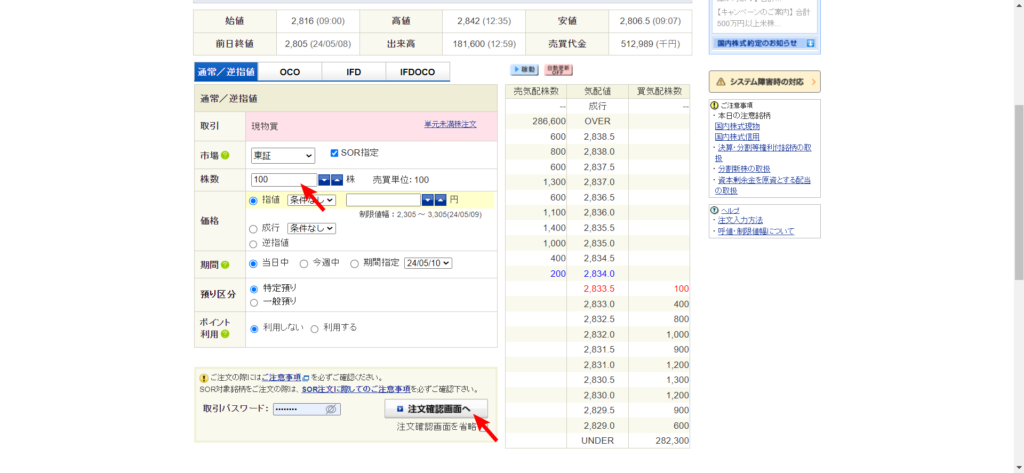Open the 市場 dropdown showing 東証
The width and height of the screenshot is (1024, 473).
pyautogui.click(x=283, y=155)
